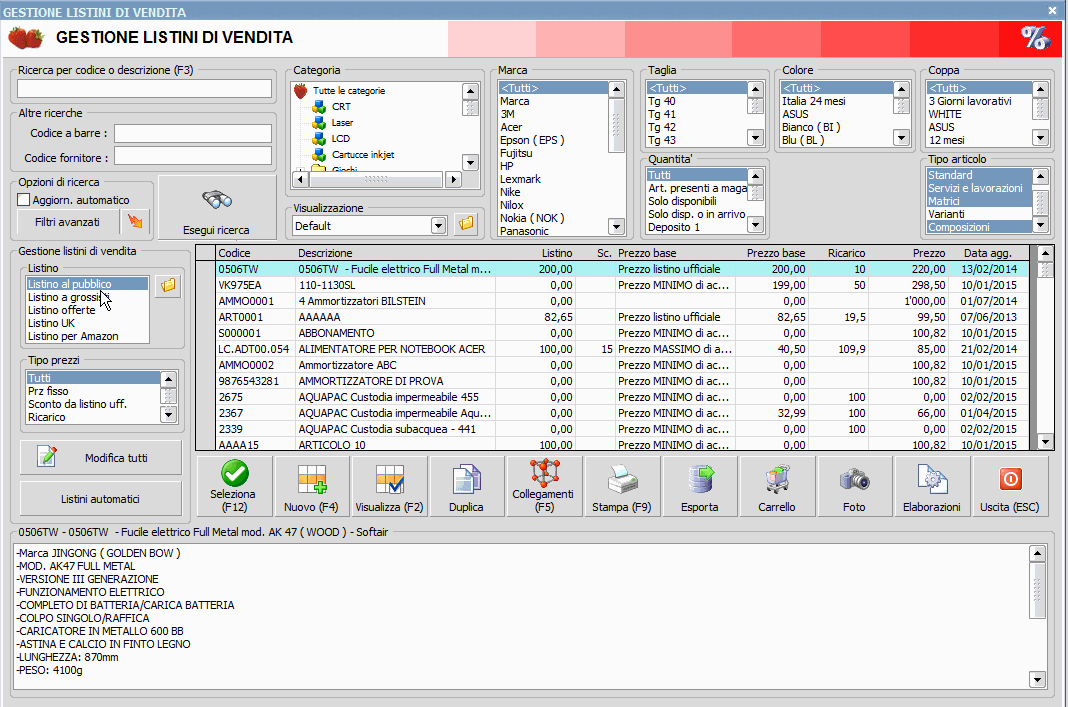The image size is (1068, 707).
Task: Enable the Aggiorn. automatico checkbox
Action: (25, 200)
